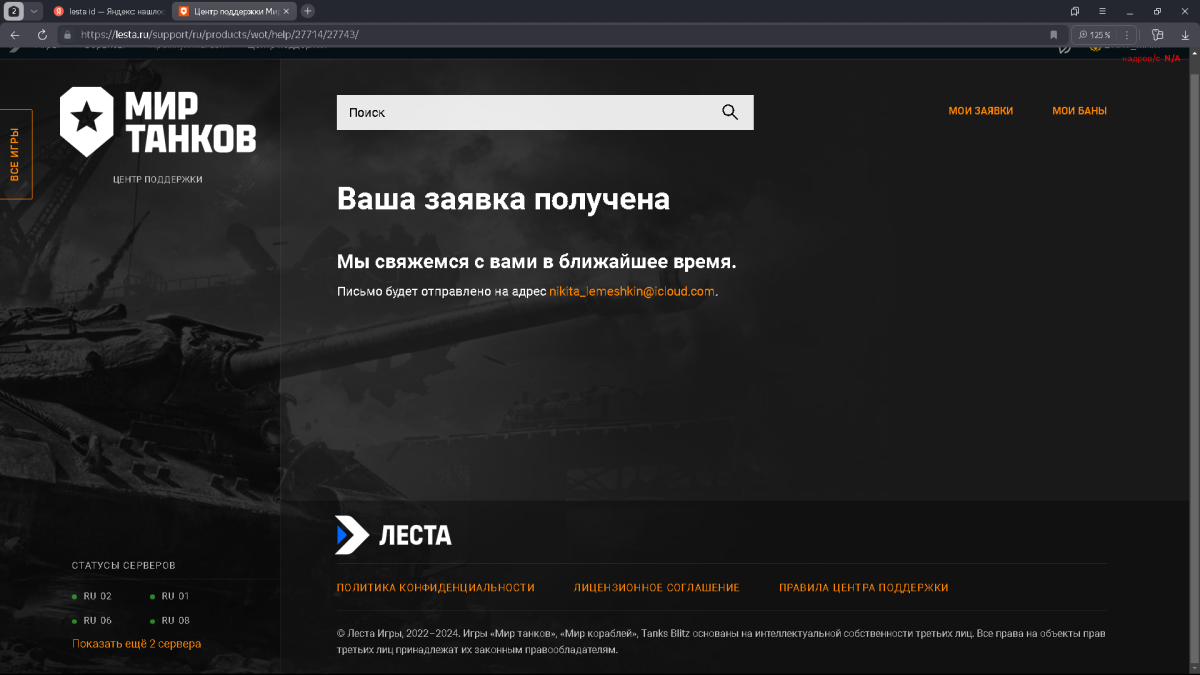Click the СТАТУСЫ СЕРВЕРОВ heading

[123, 565]
